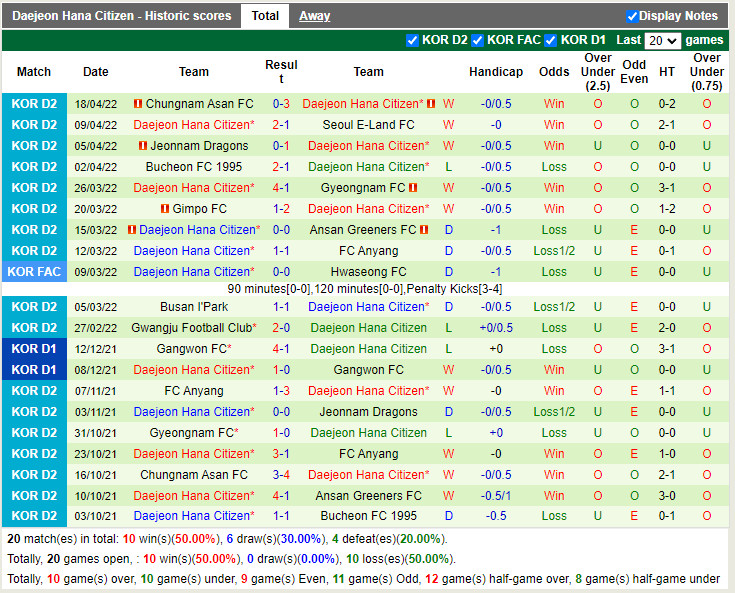Click the 0-3 result on 18/04/22
The image size is (735, 593).
pyautogui.click(x=281, y=104)
